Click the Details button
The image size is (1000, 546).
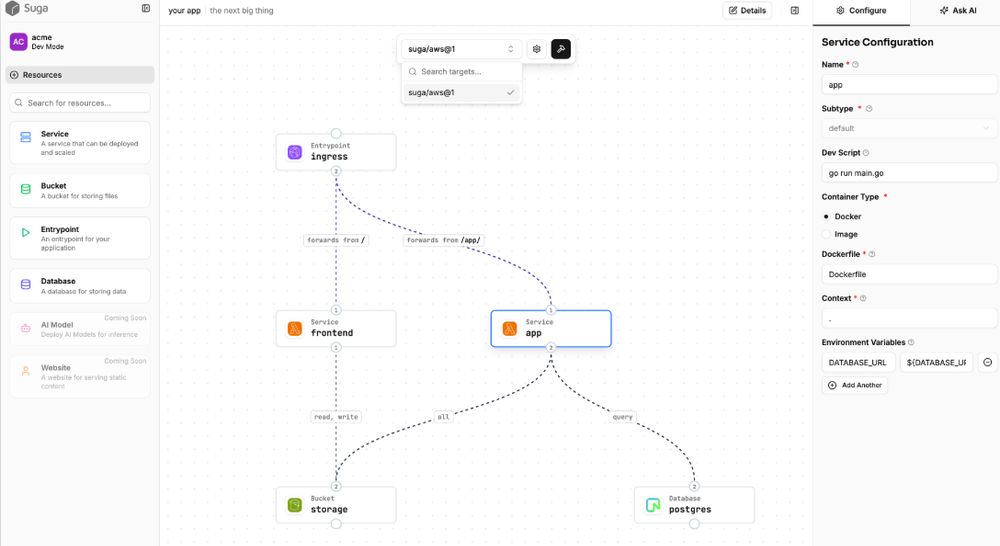pos(748,11)
